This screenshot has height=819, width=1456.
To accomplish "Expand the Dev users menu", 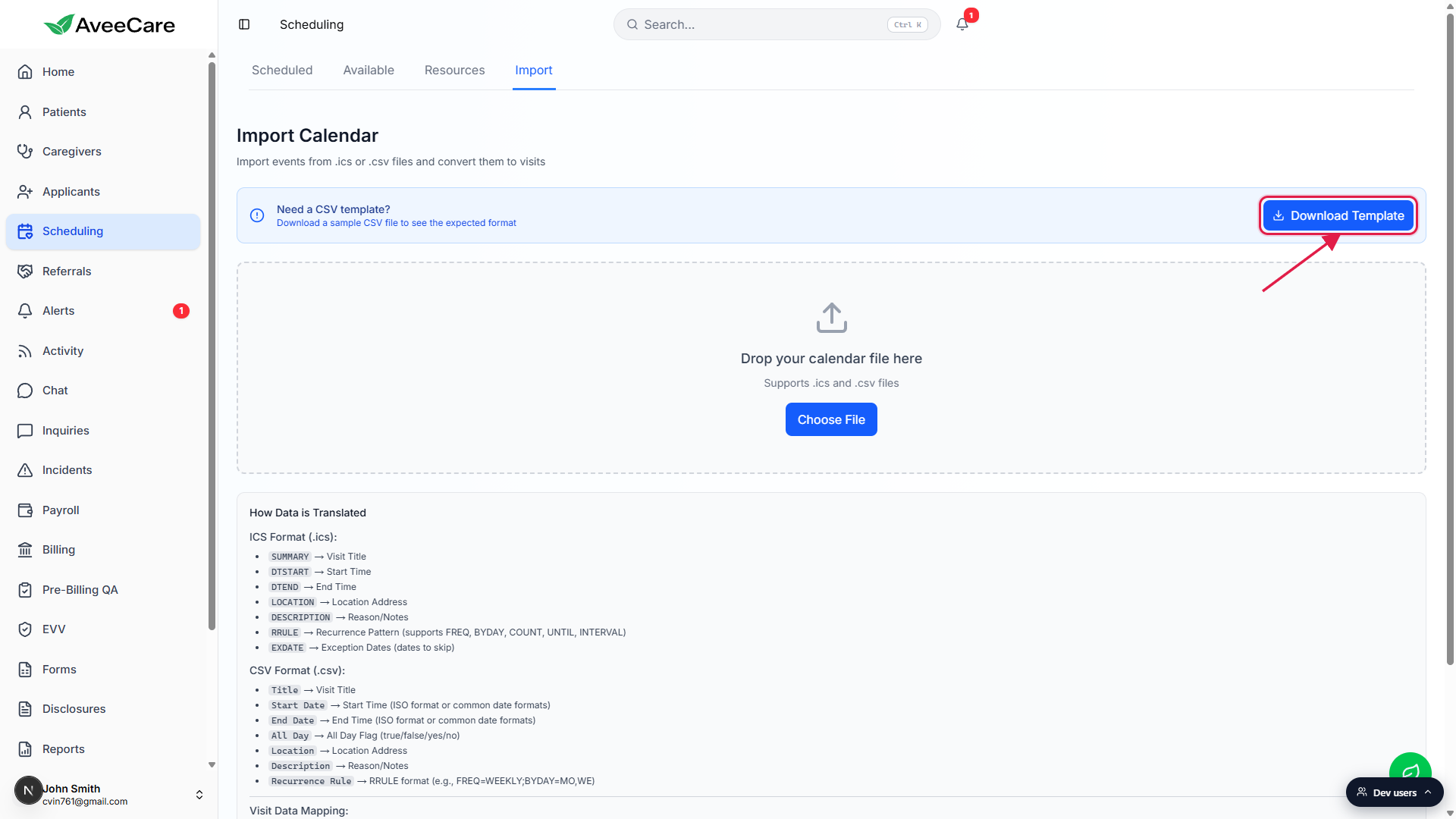I will pyautogui.click(x=1395, y=792).
